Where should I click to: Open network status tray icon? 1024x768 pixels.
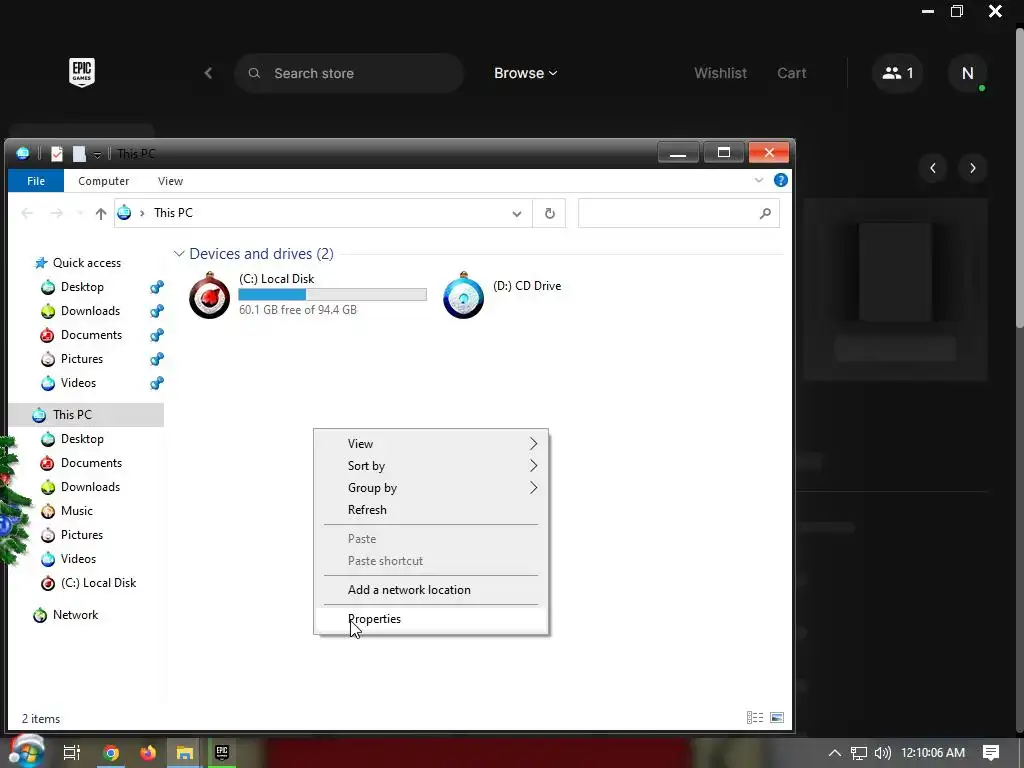[859, 753]
